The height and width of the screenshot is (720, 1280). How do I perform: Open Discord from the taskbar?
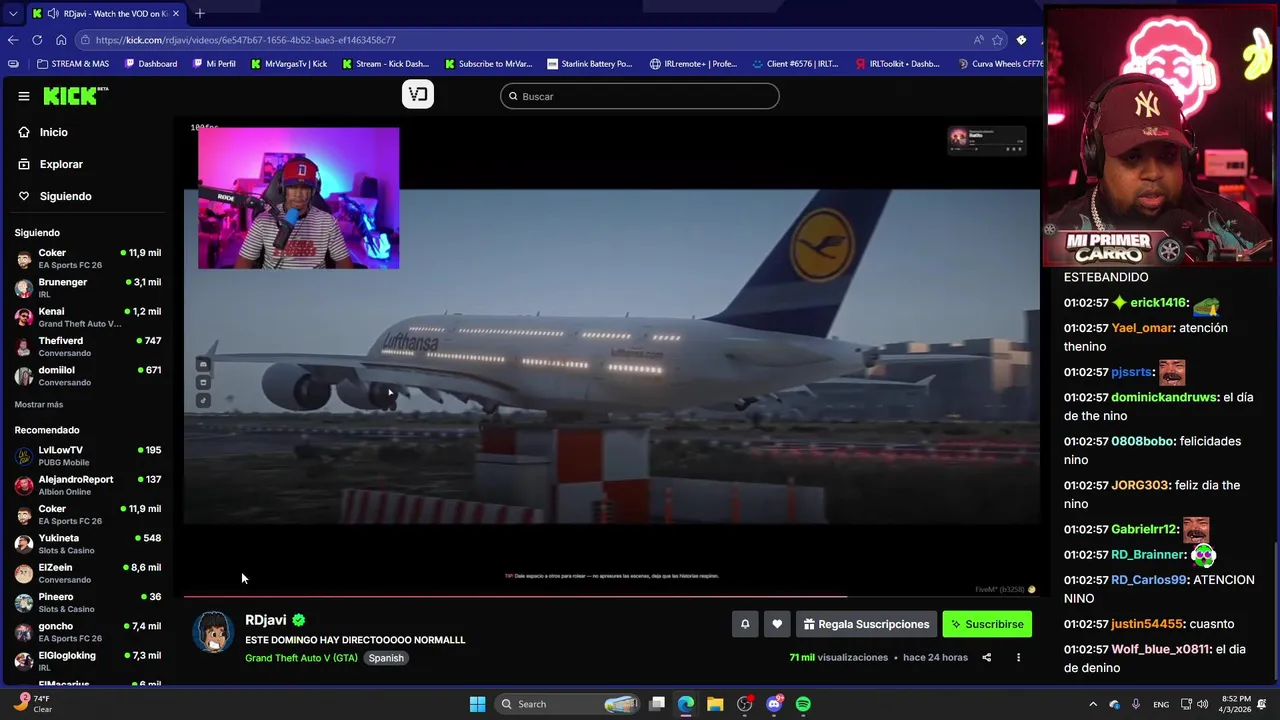click(x=774, y=704)
